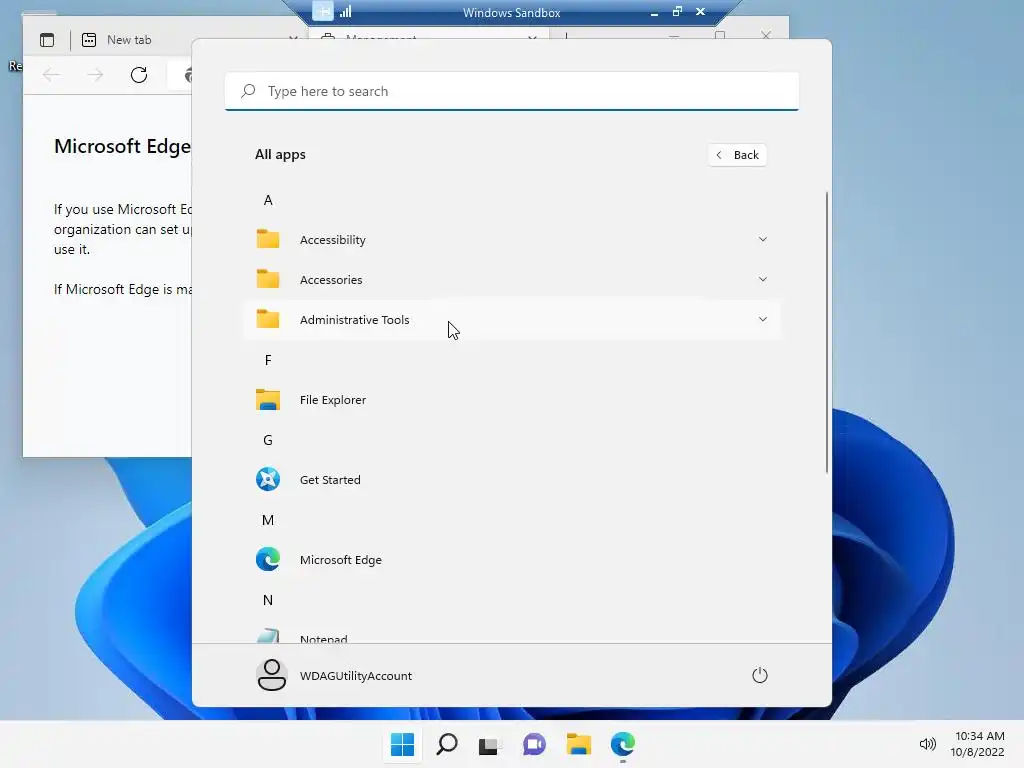Click the tab actions icon in Edge
Viewport: 1024px width, 768px height.
pyautogui.click(x=47, y=40)
